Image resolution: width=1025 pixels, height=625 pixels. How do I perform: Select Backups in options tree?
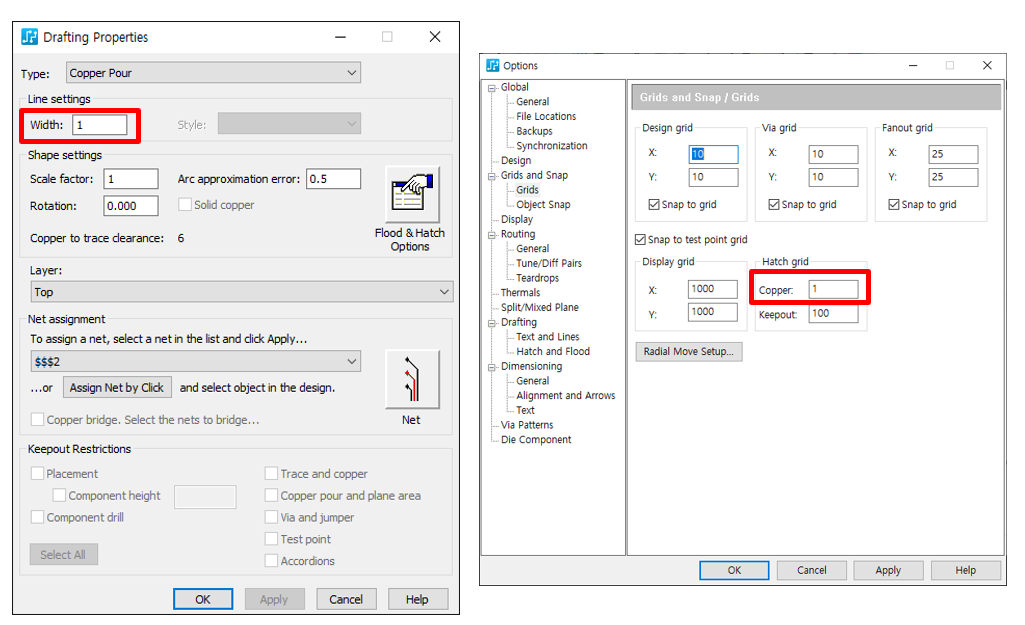(x=534, y=131)
